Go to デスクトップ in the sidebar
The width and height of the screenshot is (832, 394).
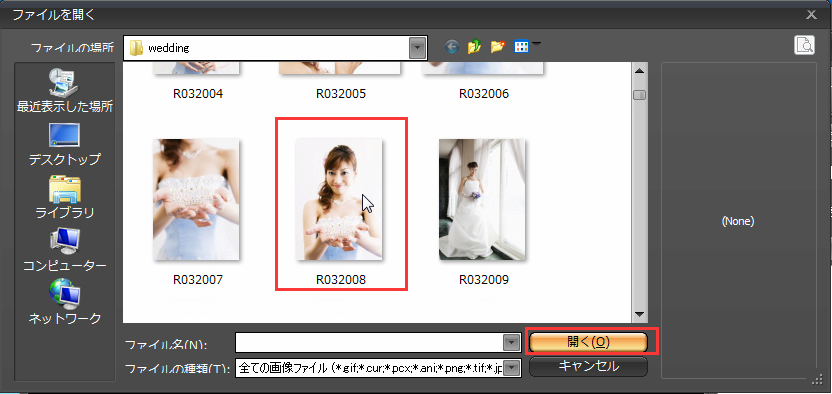point(65,144)
